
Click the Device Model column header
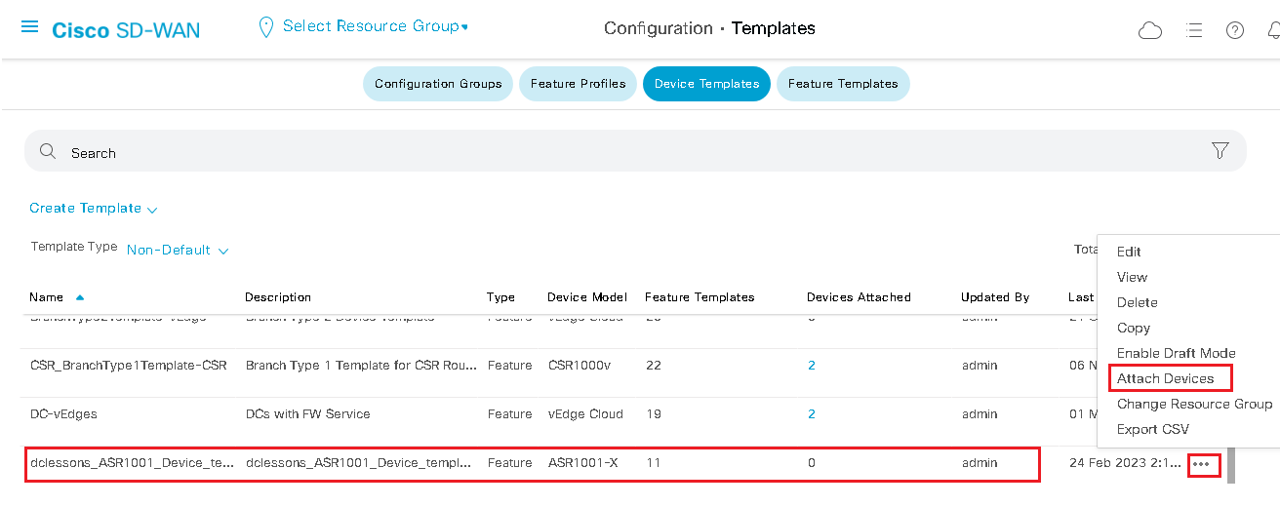click(587, 297)
